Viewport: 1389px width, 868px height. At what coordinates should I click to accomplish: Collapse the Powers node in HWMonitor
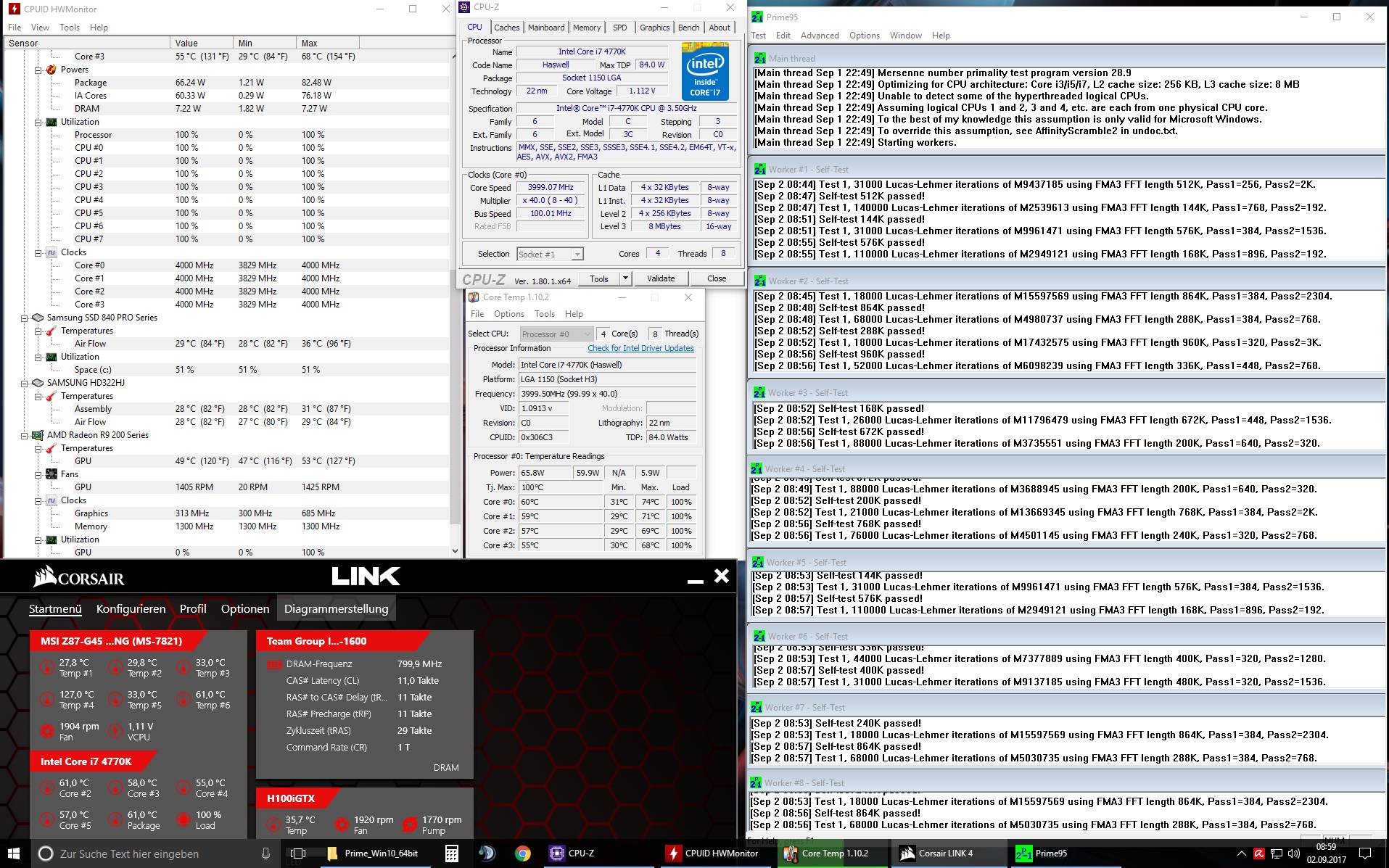click(38, 70)
